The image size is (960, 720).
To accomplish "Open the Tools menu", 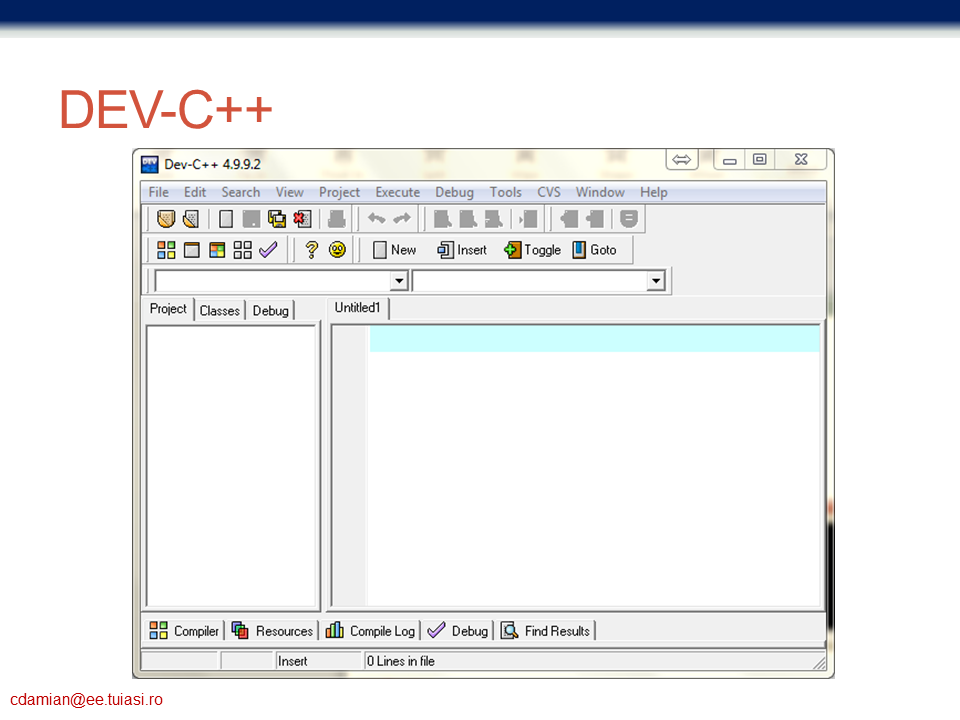I will 506,192.
